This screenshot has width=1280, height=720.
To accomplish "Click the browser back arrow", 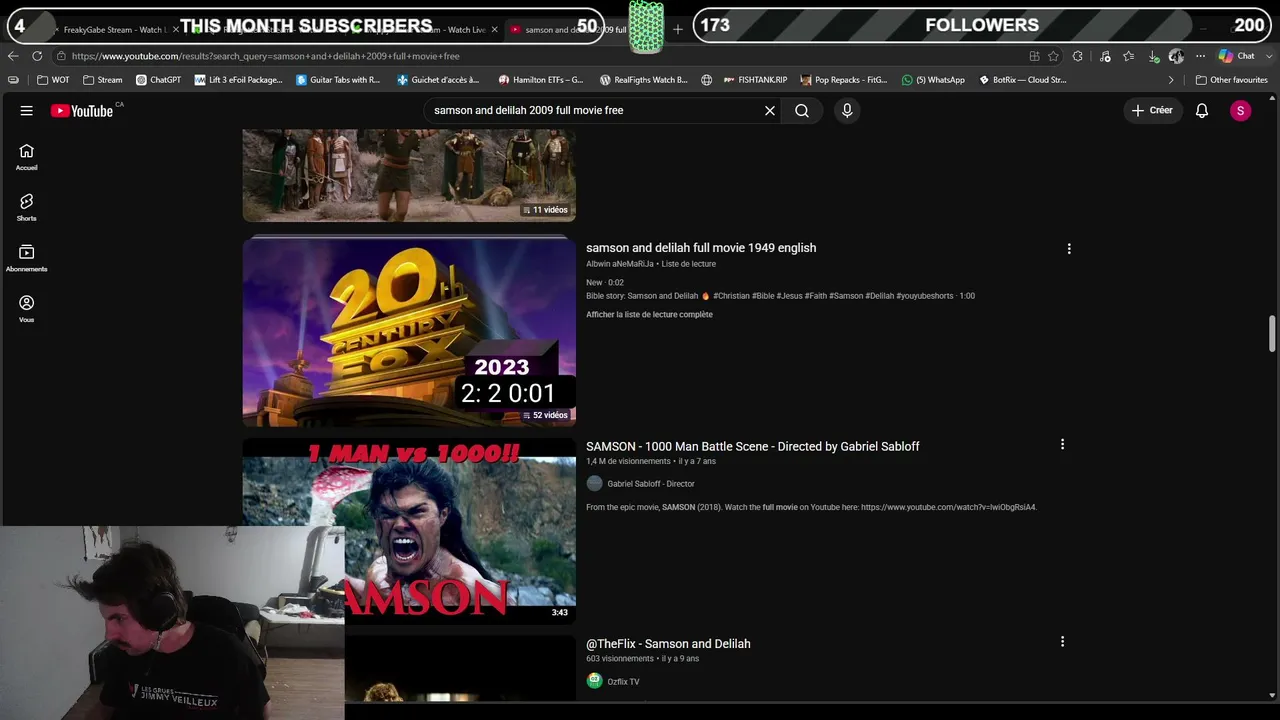I will tap(13, 56).
